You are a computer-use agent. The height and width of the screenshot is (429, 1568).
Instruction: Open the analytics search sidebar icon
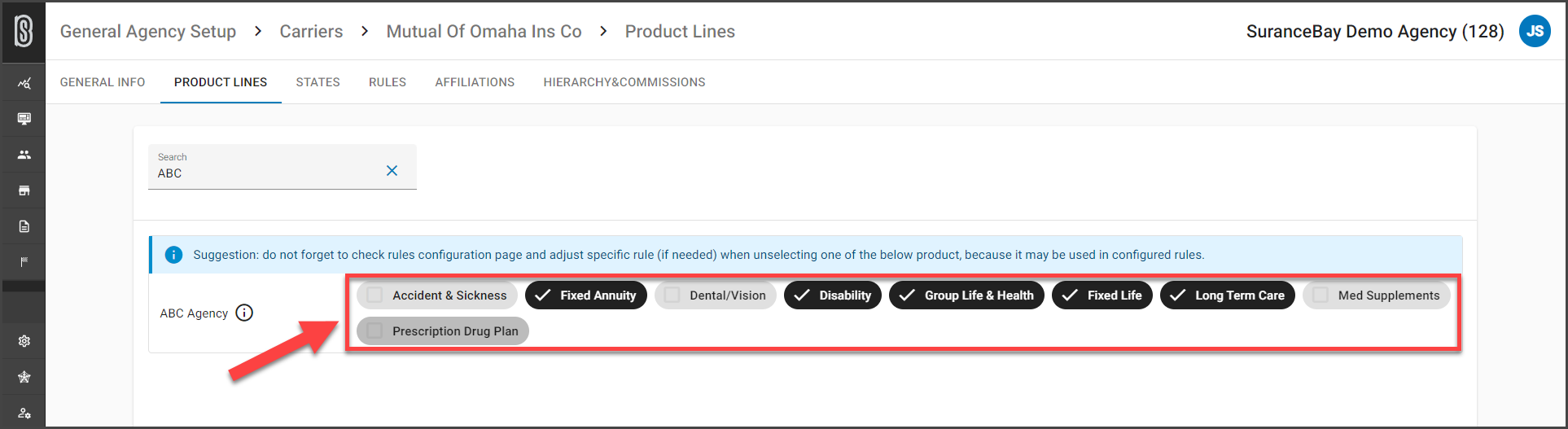point(24,83)
